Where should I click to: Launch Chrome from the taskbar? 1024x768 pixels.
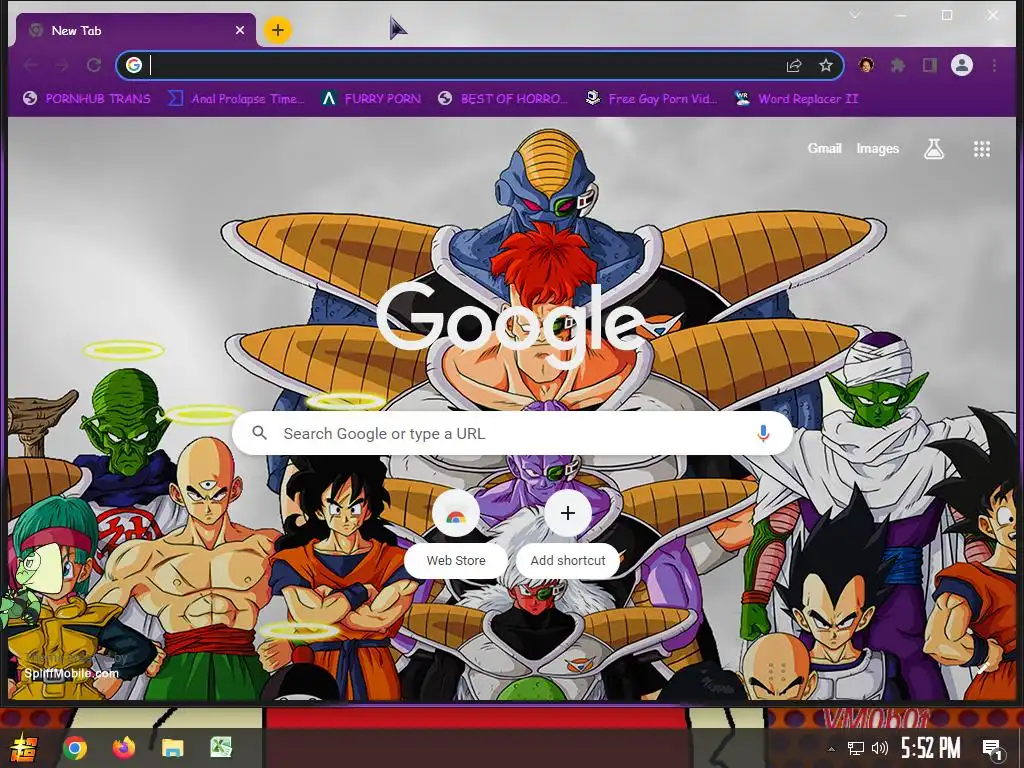74,748
